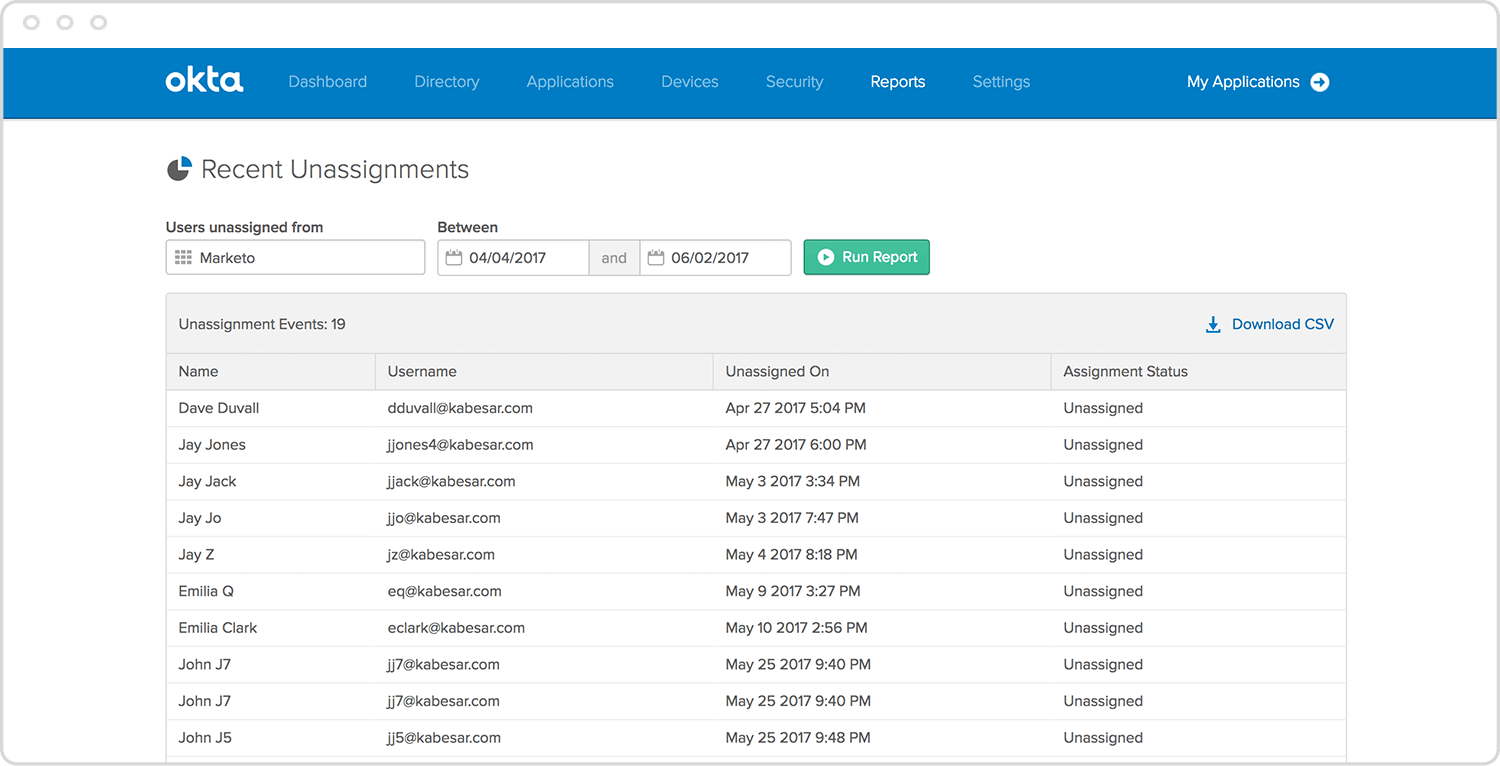Select the Security menu item
The width and height of the screenshot is (1500, 766).
point(794,82)
